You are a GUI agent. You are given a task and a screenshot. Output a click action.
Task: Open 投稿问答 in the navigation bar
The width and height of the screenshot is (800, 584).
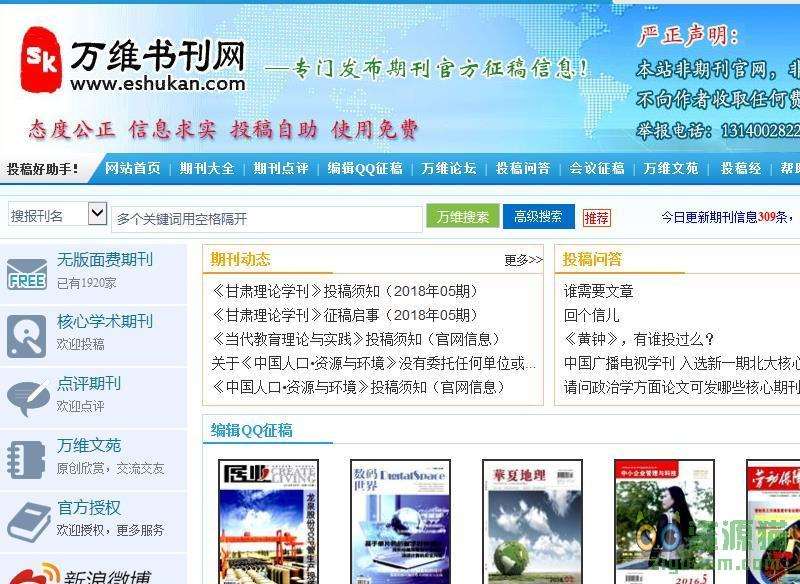523,168
